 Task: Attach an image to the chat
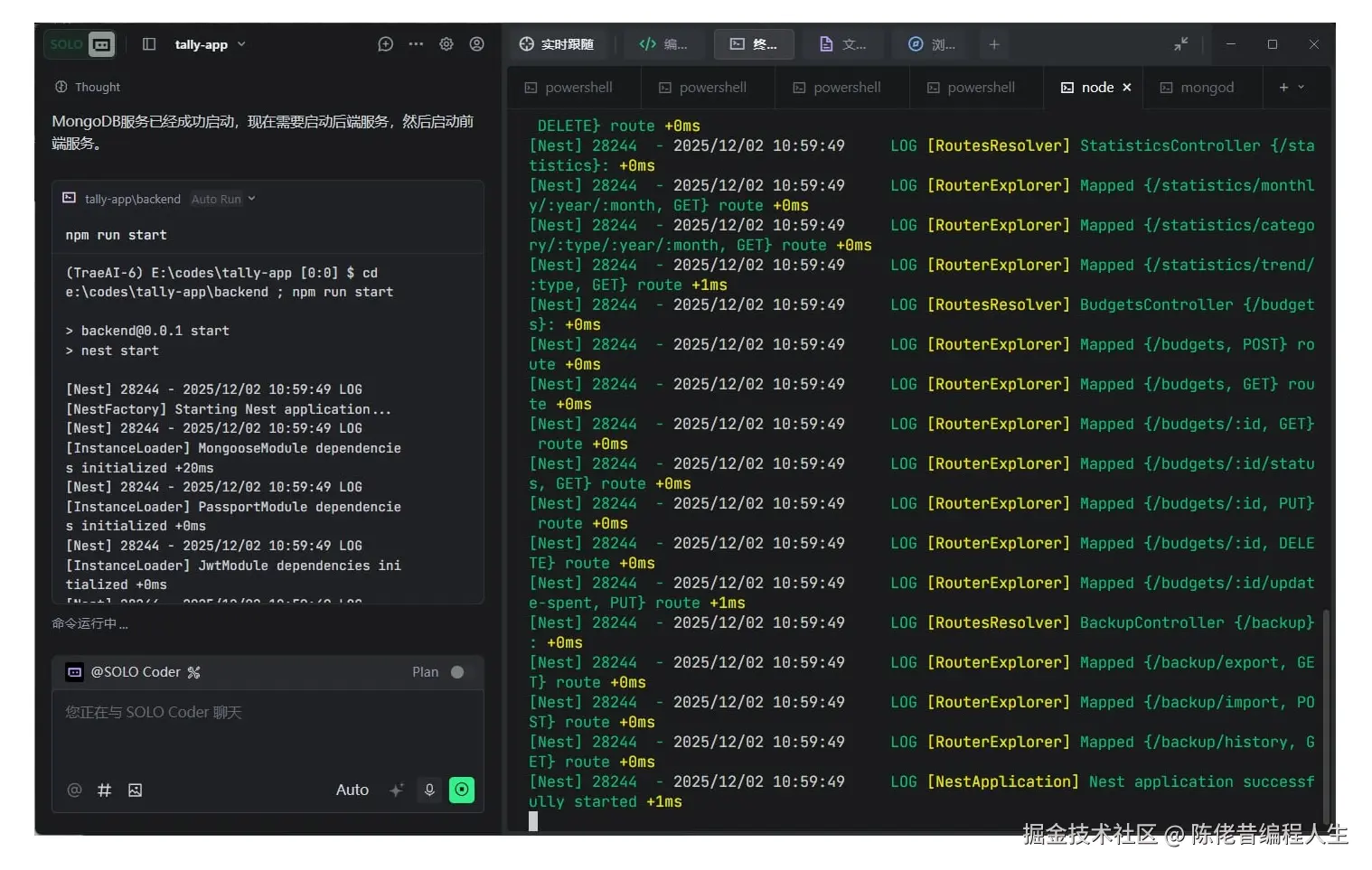click(x=135, y=790)
